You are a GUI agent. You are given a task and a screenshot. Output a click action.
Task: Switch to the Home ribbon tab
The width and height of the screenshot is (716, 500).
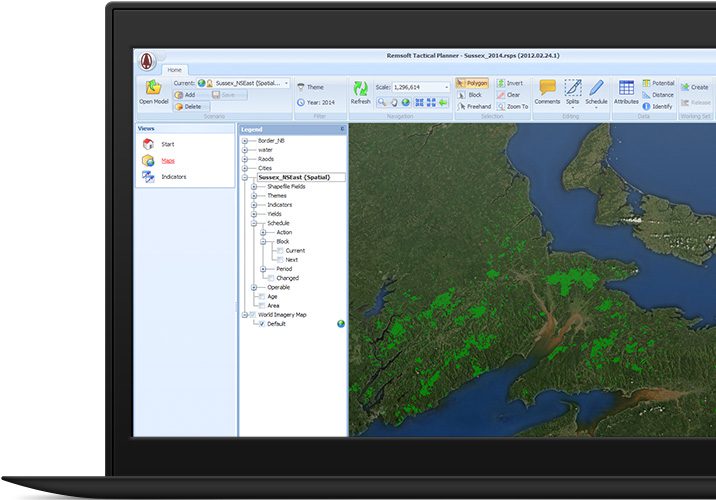click(174, 70)
